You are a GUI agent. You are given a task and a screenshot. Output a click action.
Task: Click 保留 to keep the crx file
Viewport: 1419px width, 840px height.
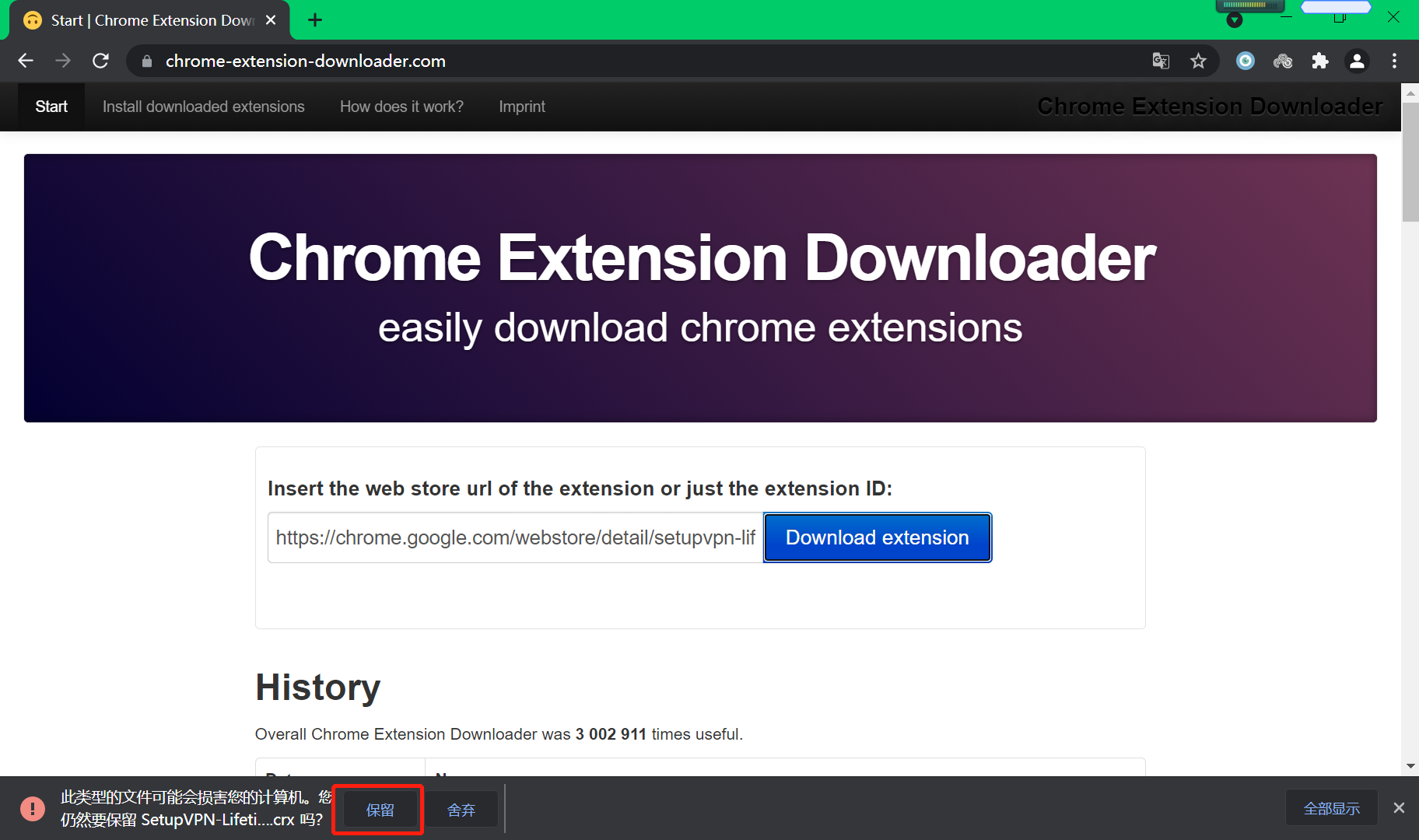click(380, 810)
